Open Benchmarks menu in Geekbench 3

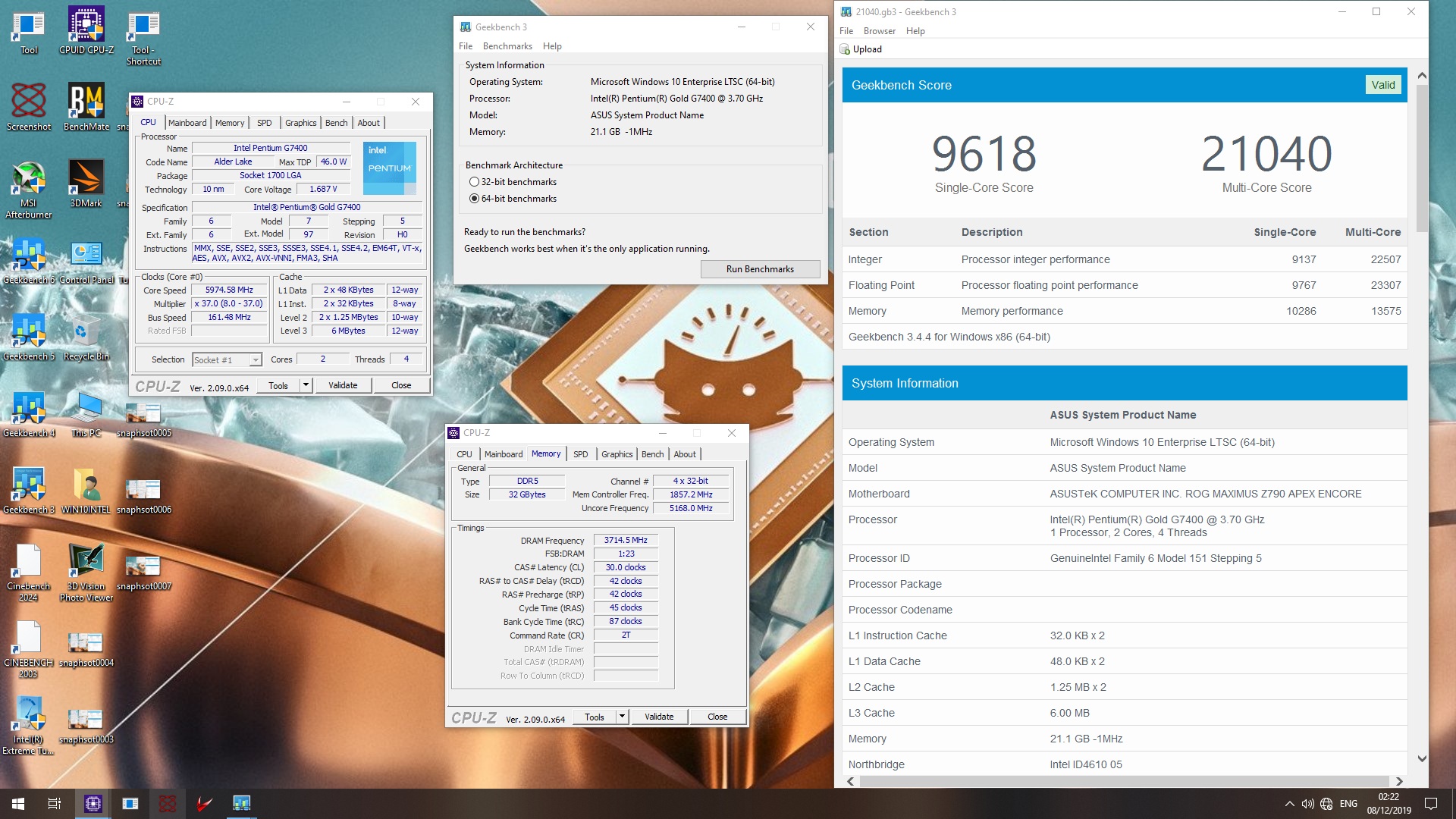point(507,46)
